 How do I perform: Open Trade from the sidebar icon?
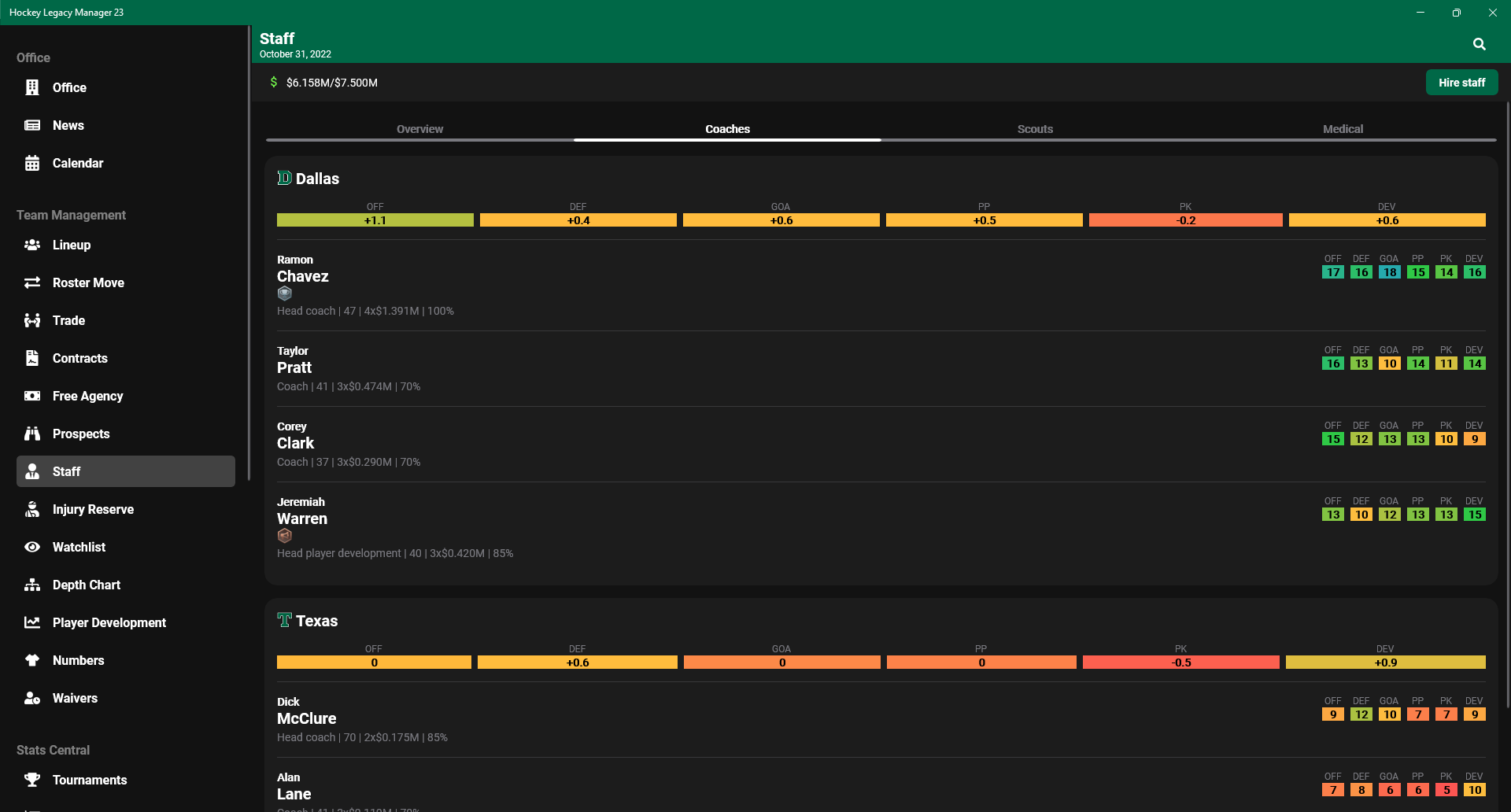click(x=32, y=320)
